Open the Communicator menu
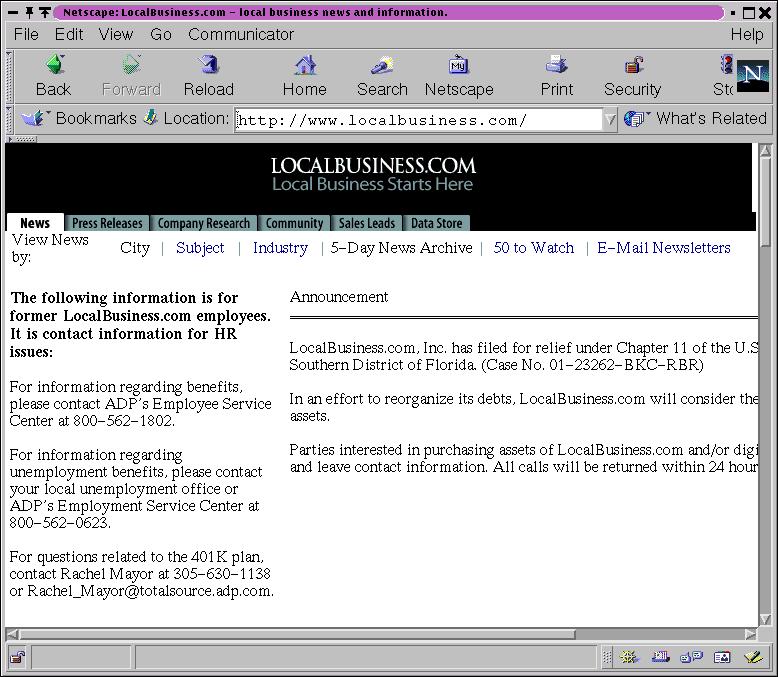Screen dimensions: 778x677 click(241, 34)
